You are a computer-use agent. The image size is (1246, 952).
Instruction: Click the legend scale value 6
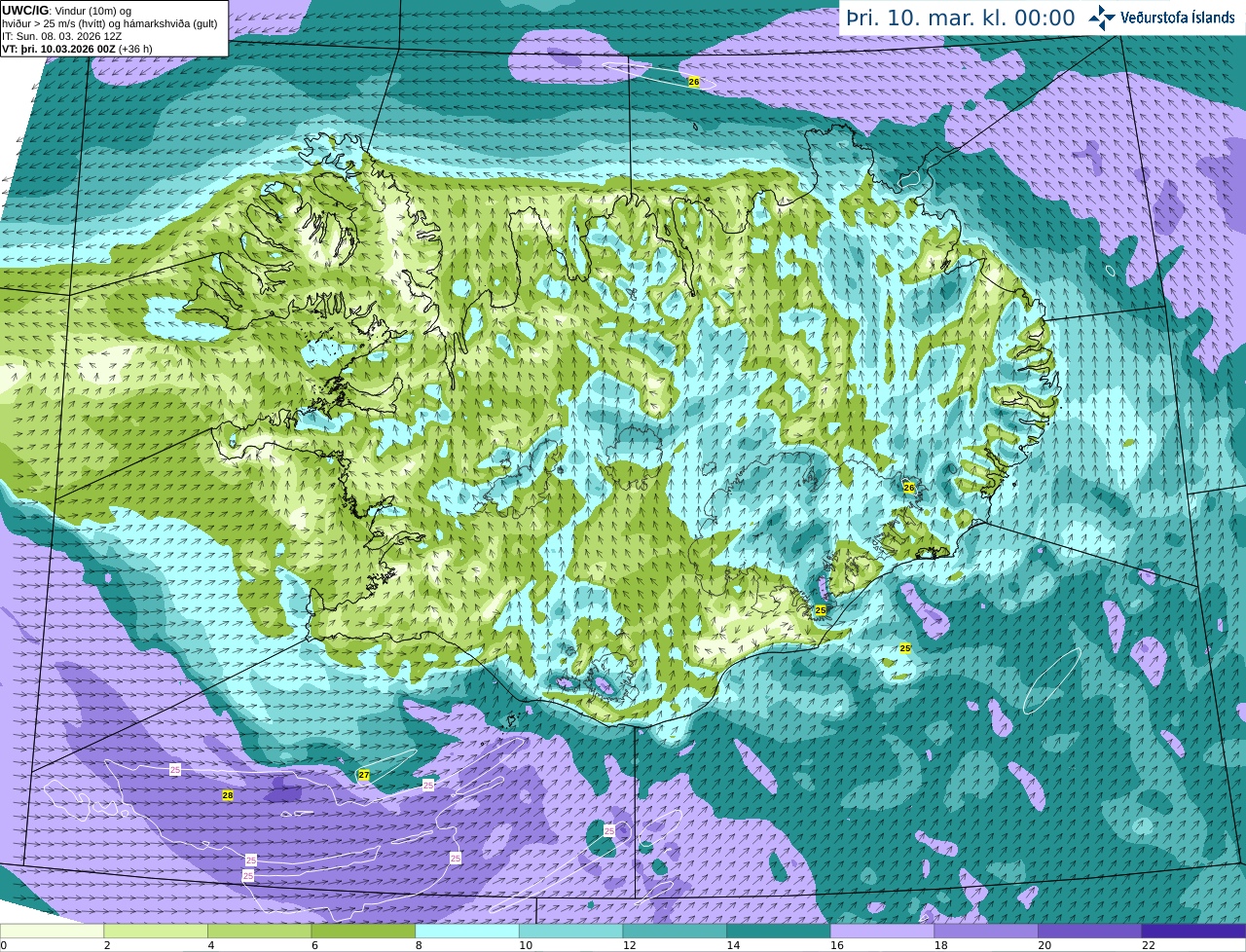click(x=314, y=944)
